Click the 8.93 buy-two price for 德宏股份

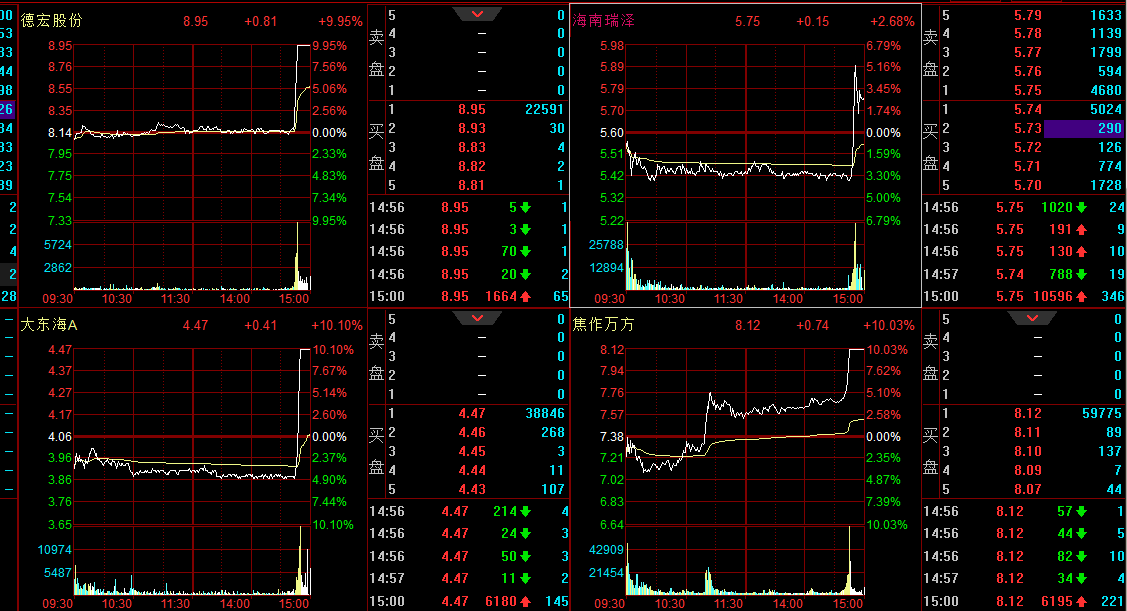click(472, 128)
